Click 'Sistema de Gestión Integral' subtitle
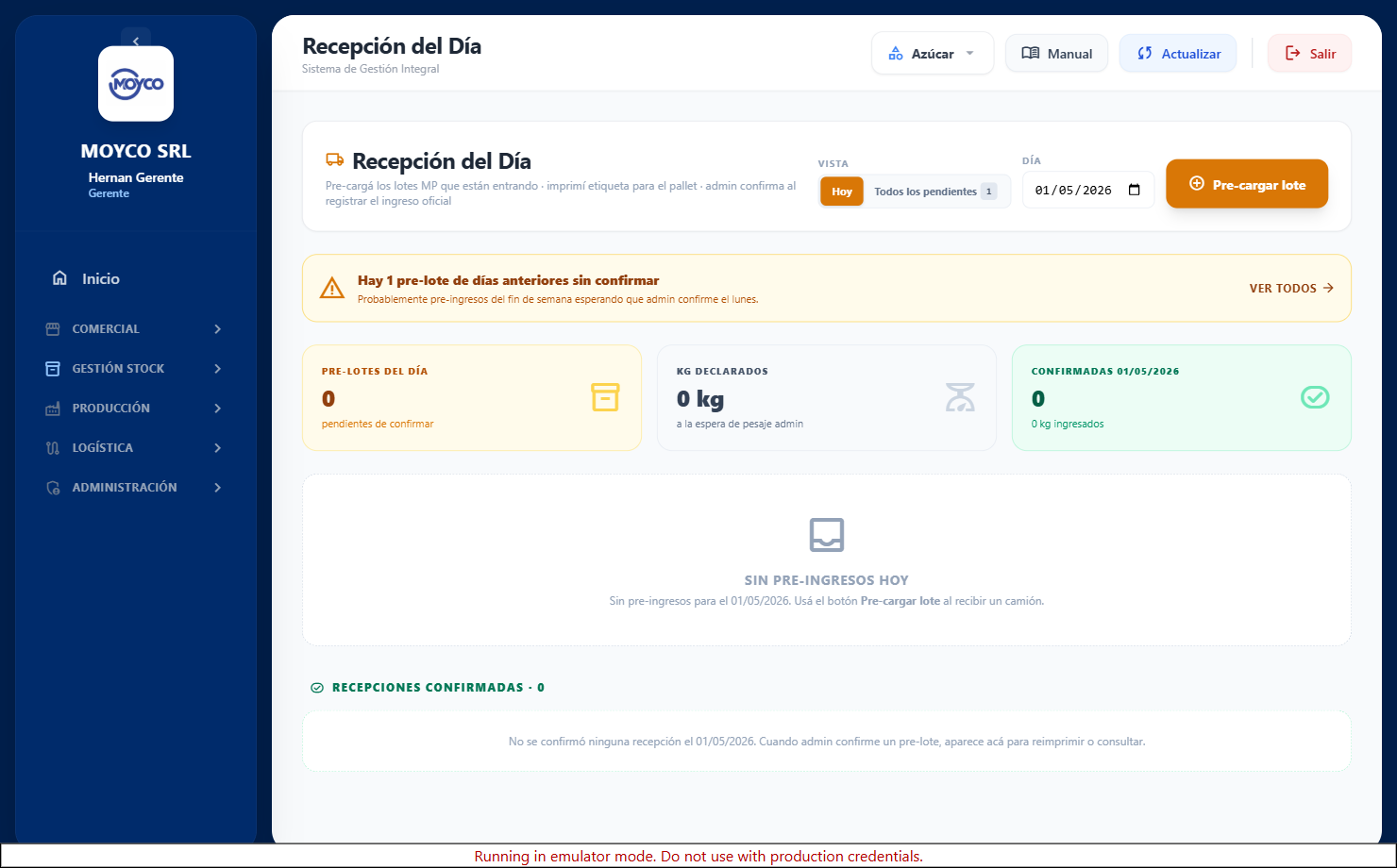This screenshot has height=868, width=1397. [370, 69]
